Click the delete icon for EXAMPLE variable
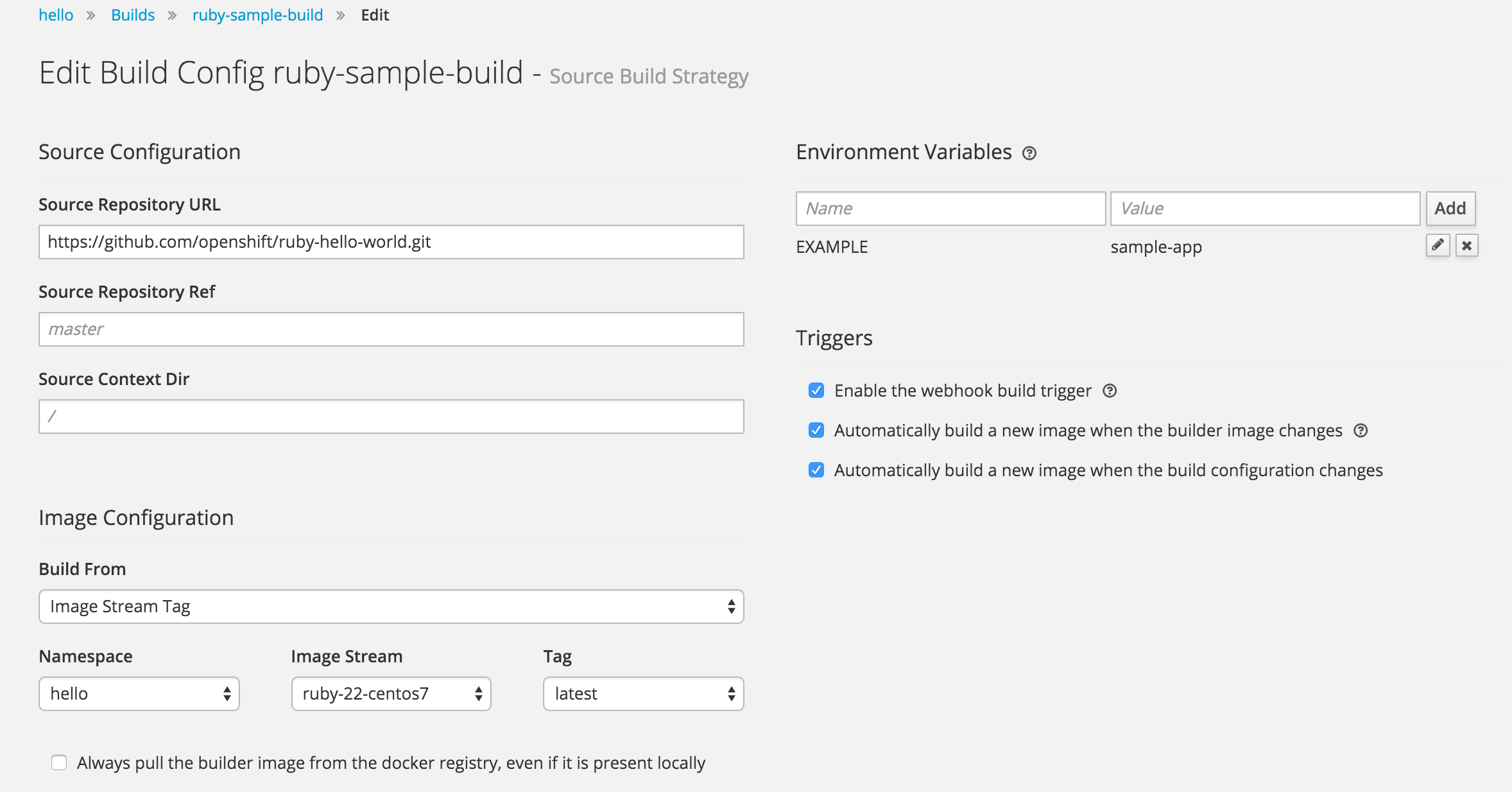This screenshot has height=792, width=1512. pos(1467,245)
